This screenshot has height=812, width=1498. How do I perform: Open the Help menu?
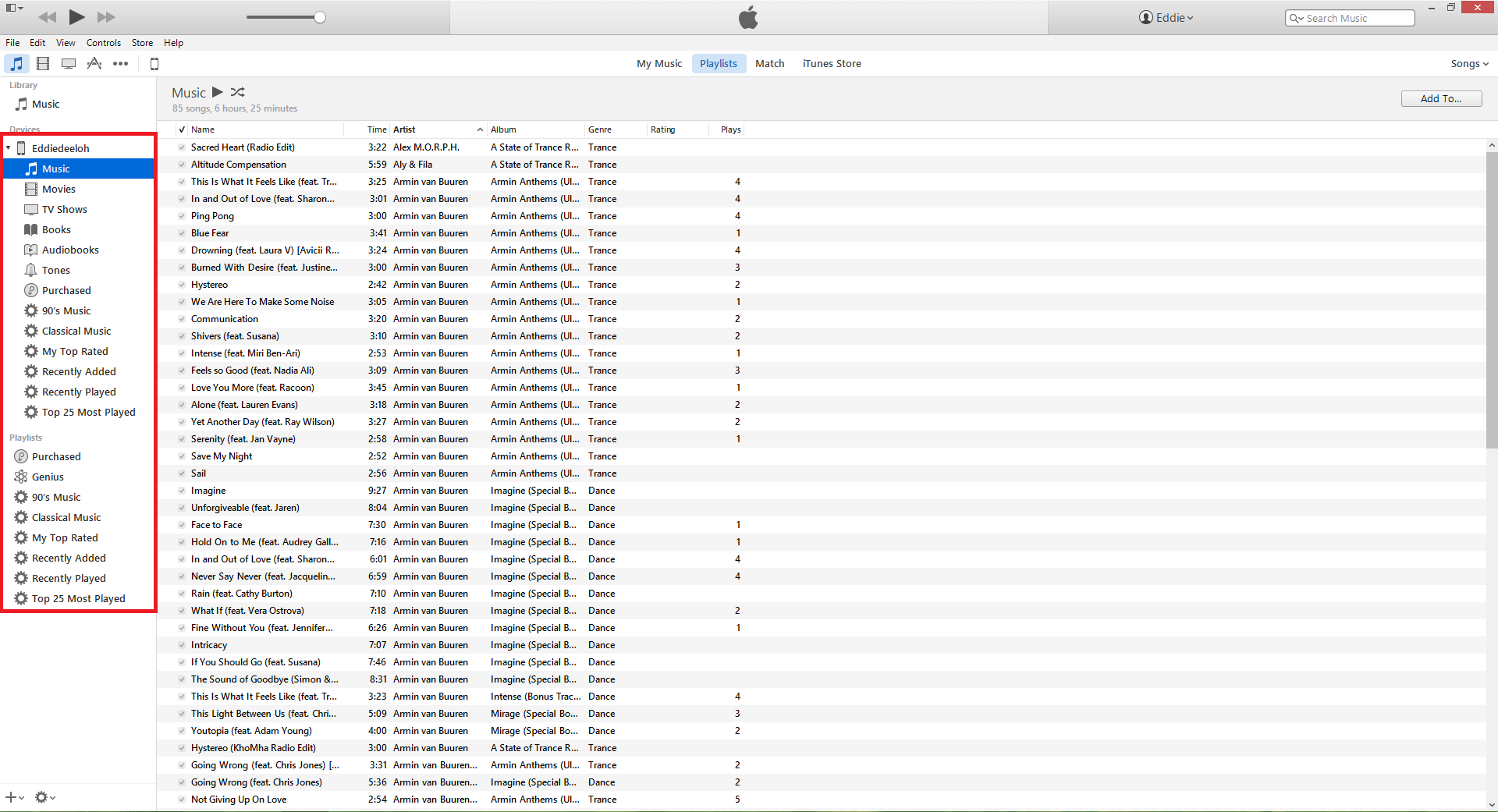pos(173,43)
